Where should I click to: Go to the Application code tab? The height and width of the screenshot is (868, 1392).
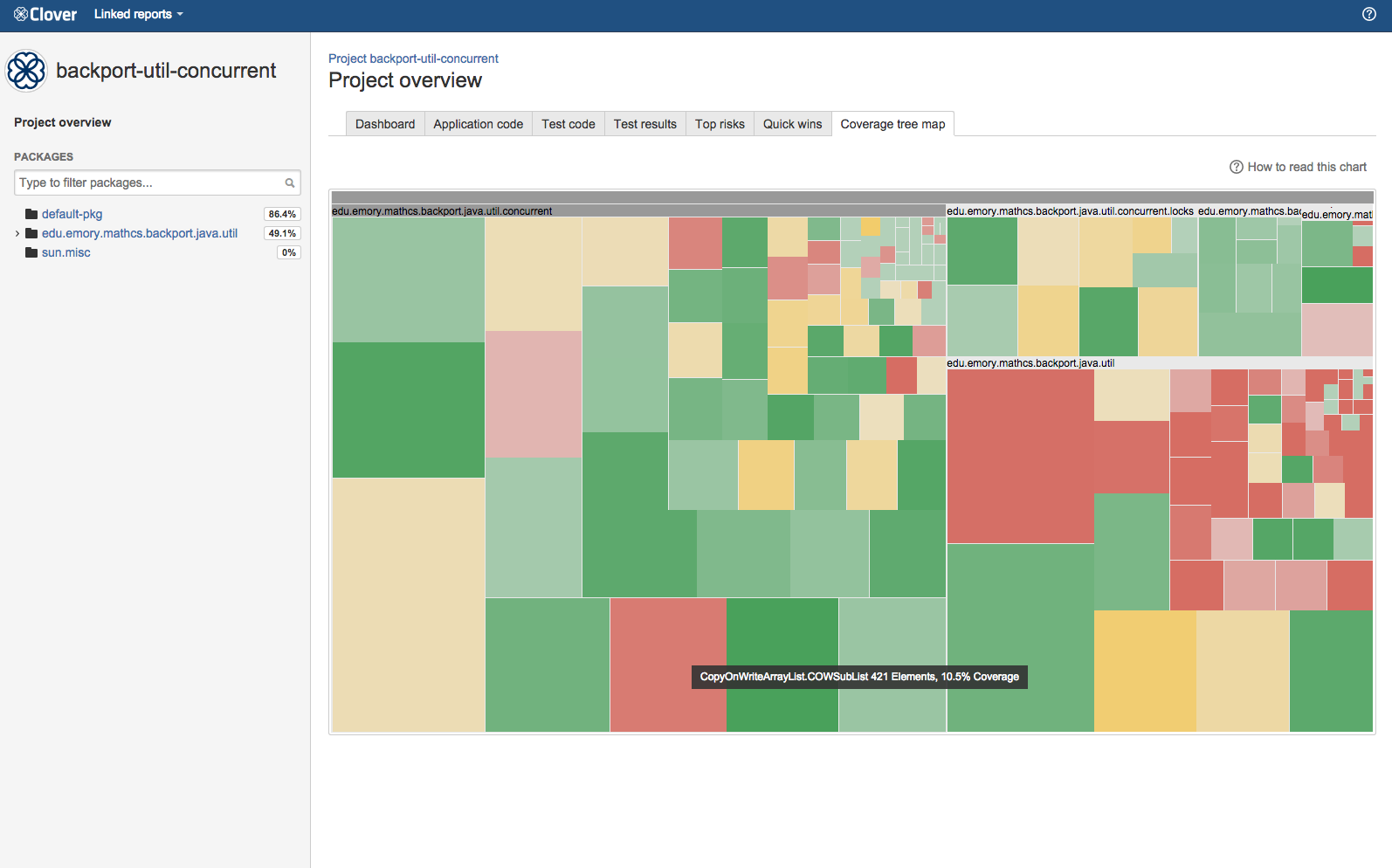(478, 125)
